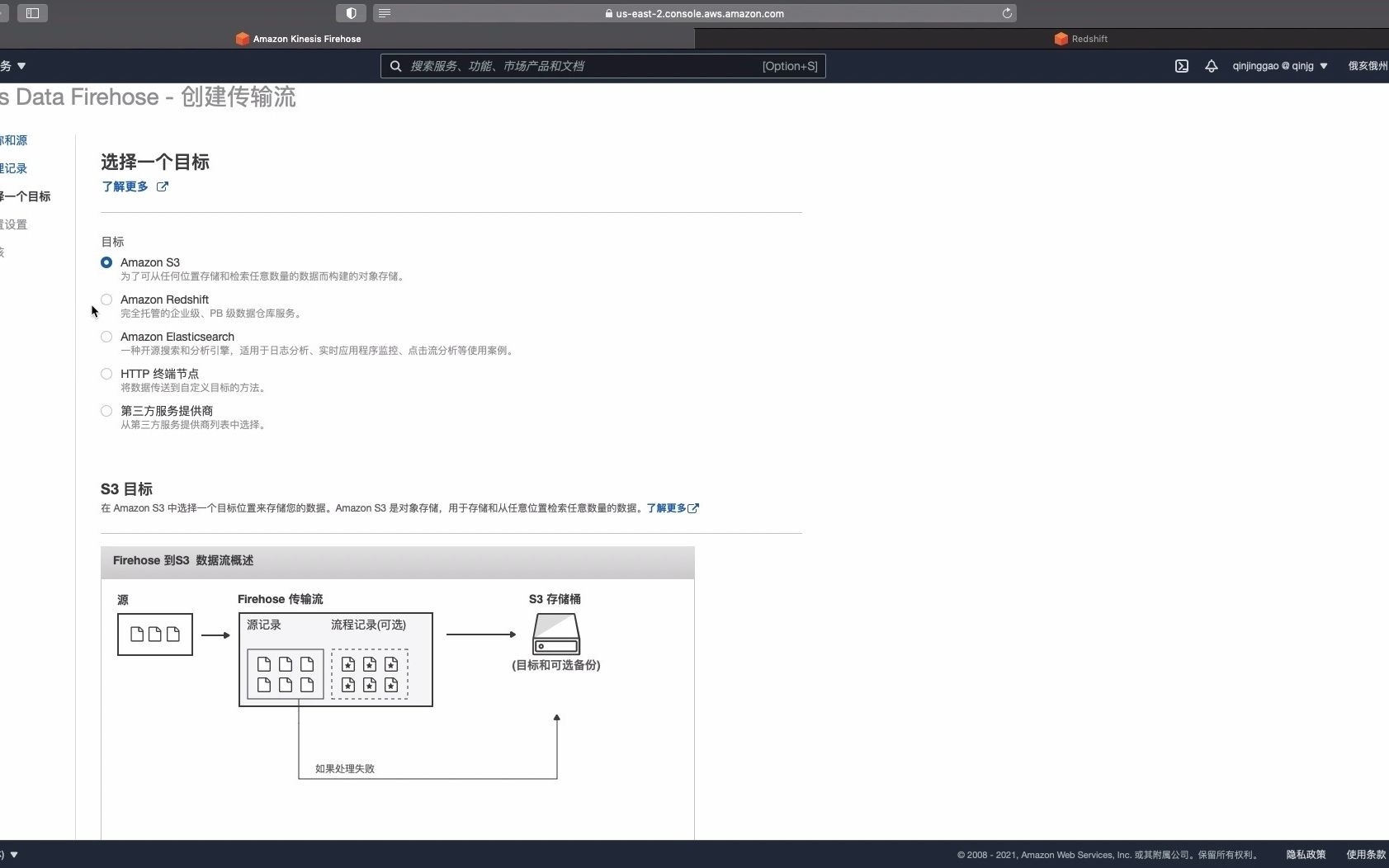Select the Amazon Redshift radio button
The height and width of the screenshot is (868, 1389).
point(106,300)
